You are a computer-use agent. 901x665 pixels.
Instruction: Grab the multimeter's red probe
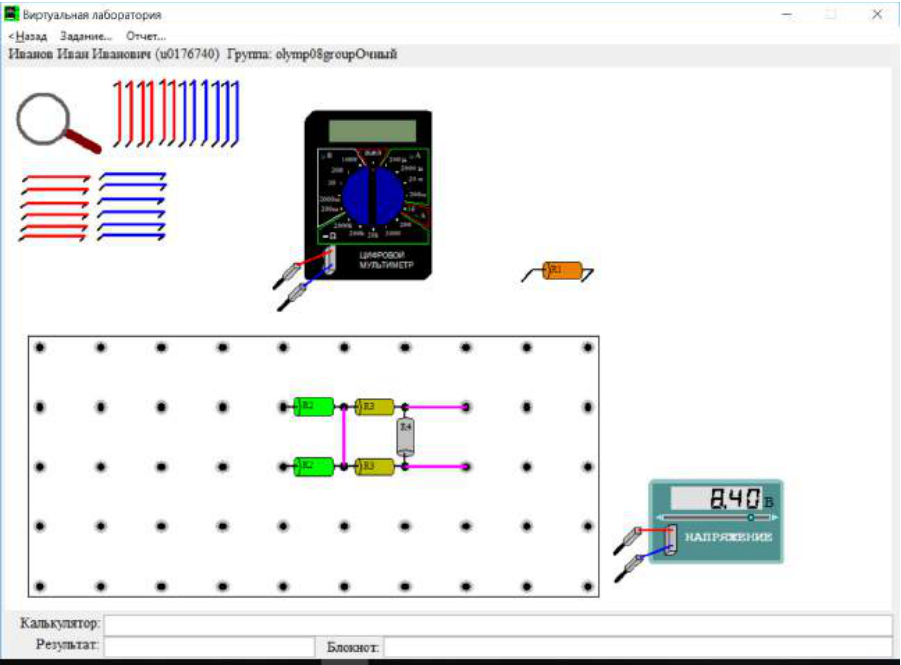pyautogui.click(x=288, y=275)
